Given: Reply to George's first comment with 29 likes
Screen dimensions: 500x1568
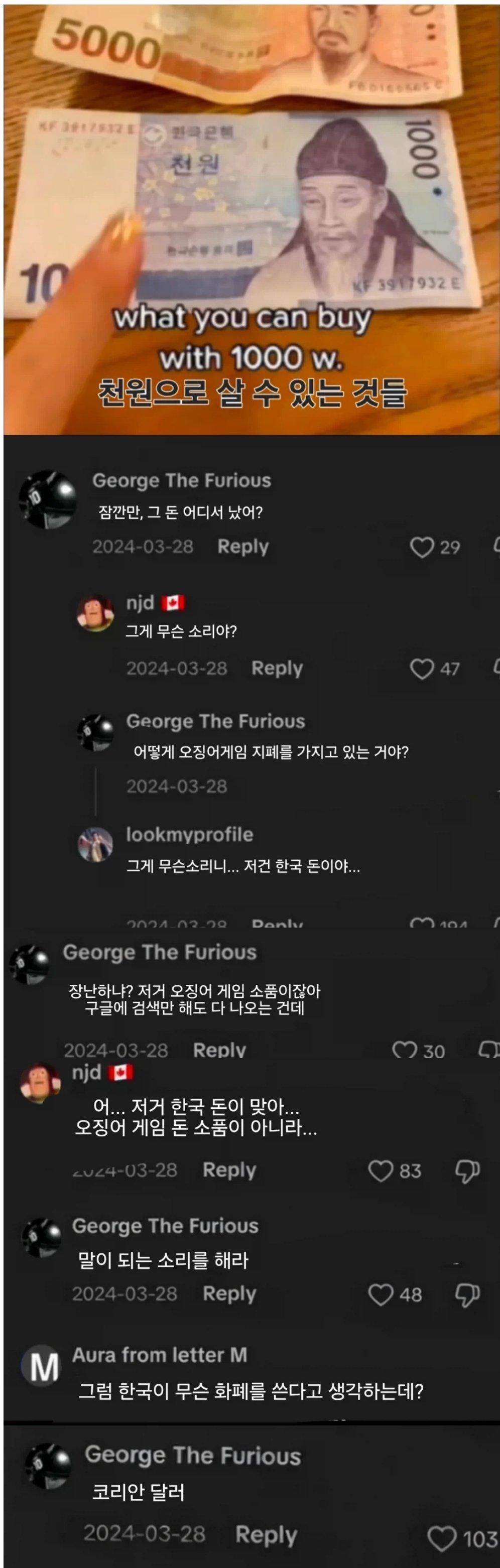Looking at the screenshot, I should point(243,547).
